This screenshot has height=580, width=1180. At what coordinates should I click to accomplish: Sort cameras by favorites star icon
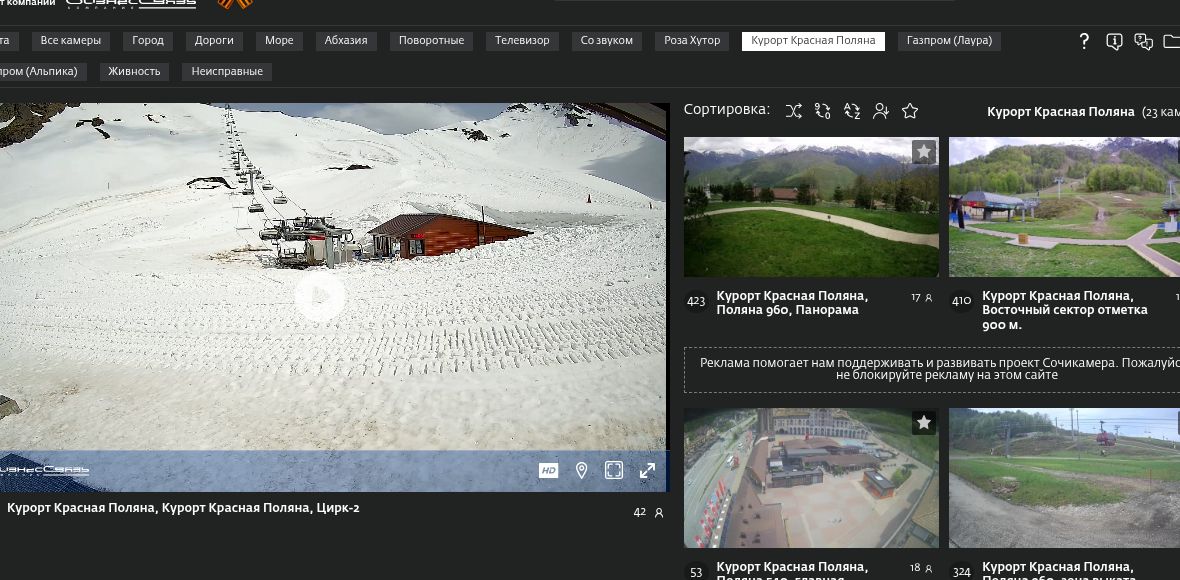click(910, 111)
